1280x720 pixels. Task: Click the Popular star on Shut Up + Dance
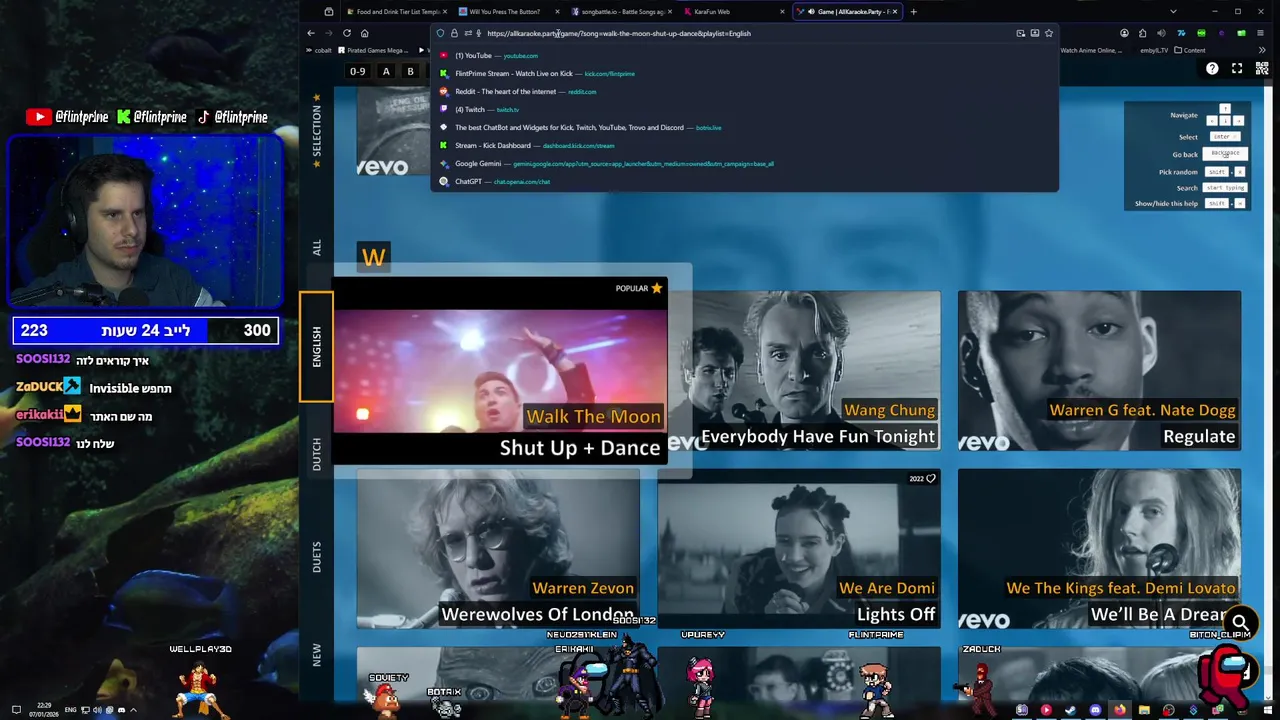click(x=656, y=288)
